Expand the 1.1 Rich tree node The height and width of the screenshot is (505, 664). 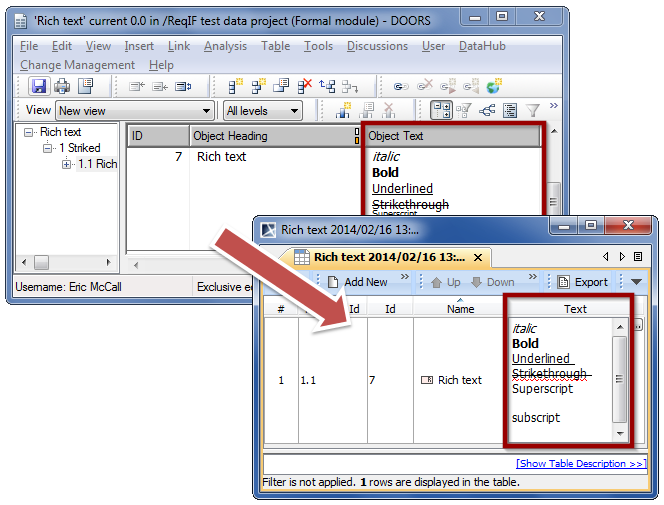point(66,164)
